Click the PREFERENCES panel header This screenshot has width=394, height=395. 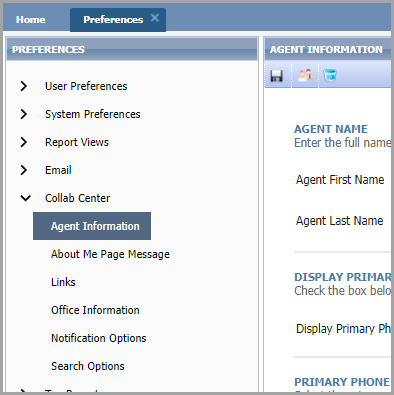(132, 49)
